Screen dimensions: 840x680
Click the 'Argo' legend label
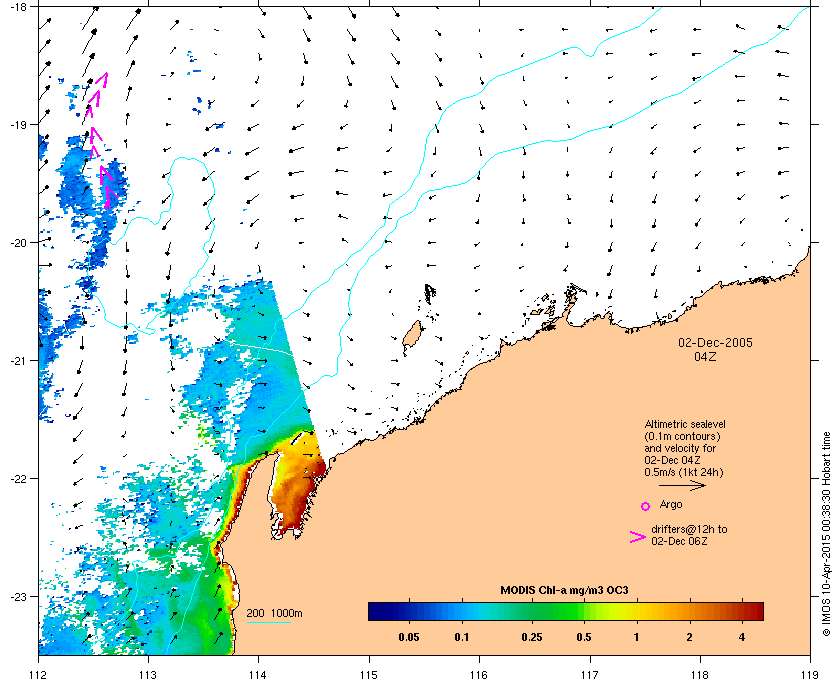click(671, 505)
